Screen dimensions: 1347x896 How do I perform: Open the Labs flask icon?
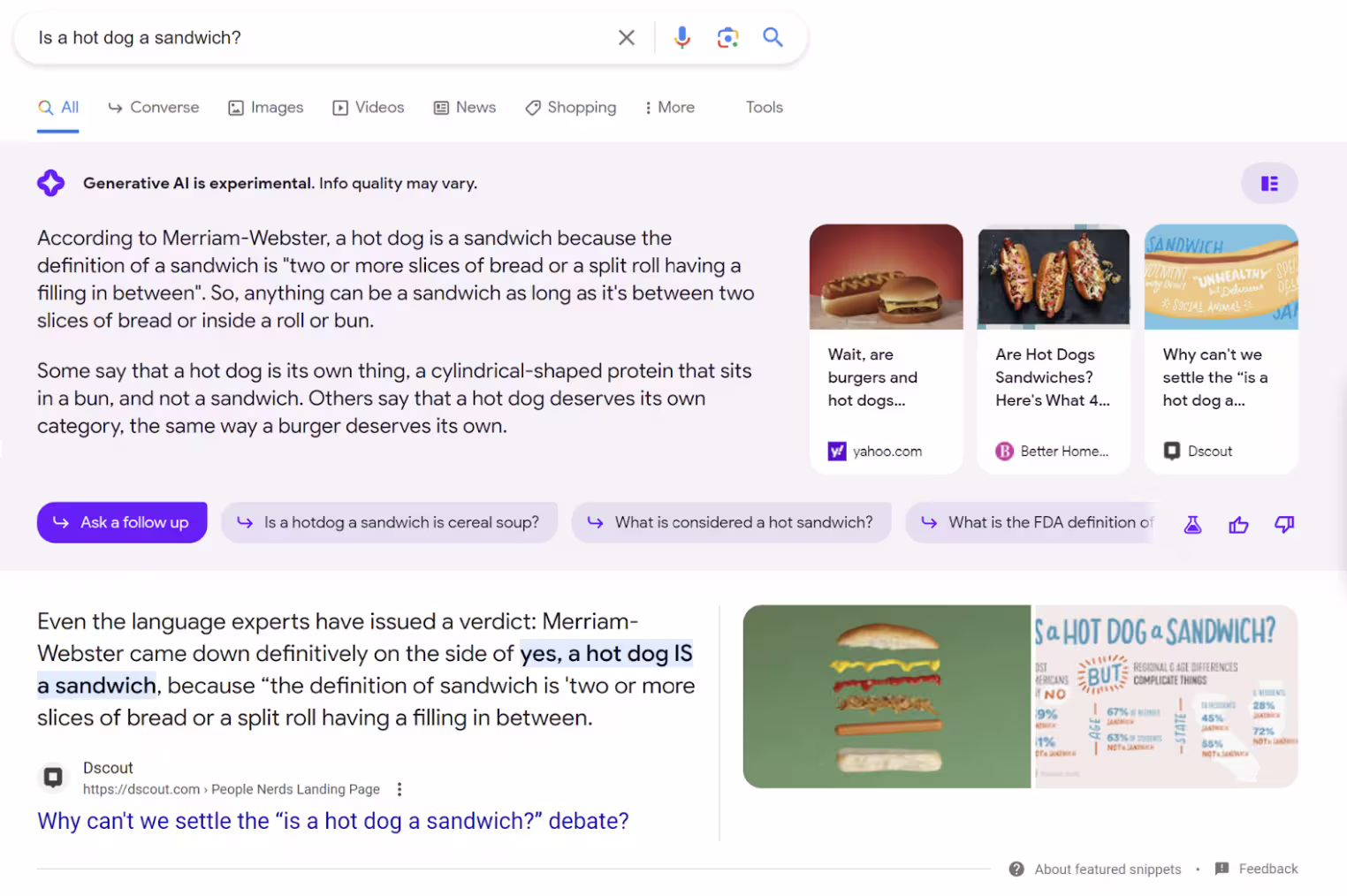point(1192,525)
